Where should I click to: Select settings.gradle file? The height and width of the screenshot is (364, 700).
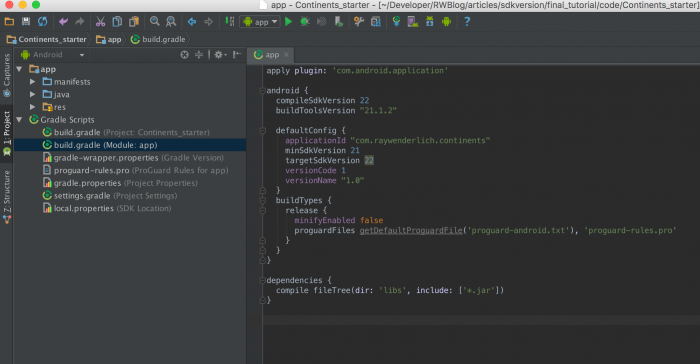(x=129, y=196)
